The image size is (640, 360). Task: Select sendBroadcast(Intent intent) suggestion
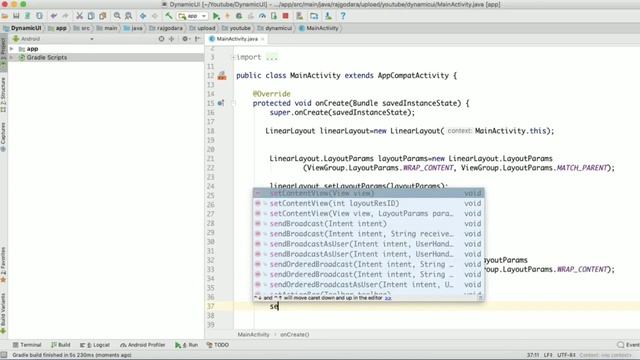(x=369, y=224)
